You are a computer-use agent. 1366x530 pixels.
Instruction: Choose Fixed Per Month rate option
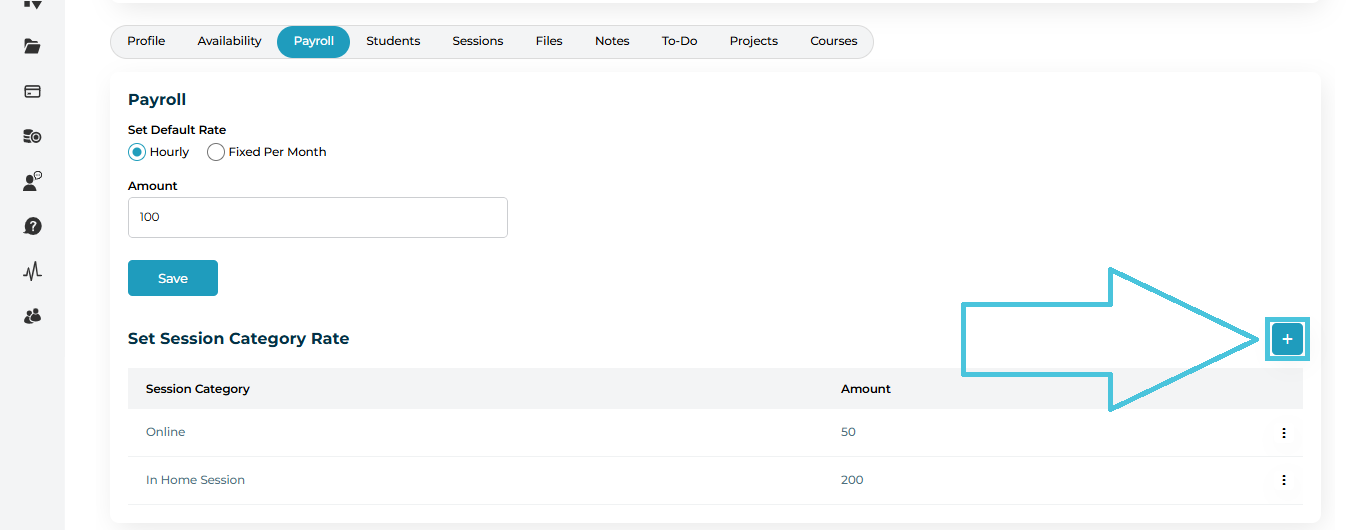pyautogui.click(x=216, y=152)
